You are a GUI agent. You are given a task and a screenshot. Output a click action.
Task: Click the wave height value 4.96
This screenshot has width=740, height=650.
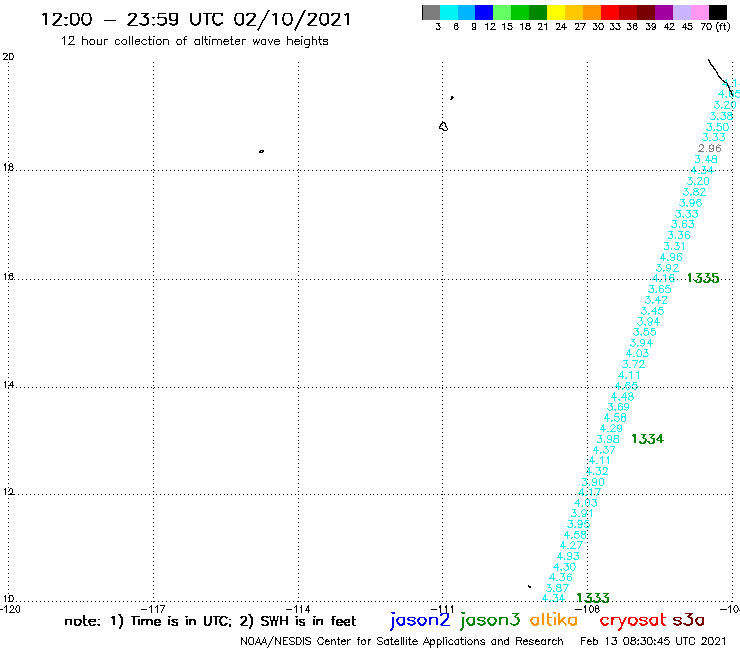click(x=671, y=257)
